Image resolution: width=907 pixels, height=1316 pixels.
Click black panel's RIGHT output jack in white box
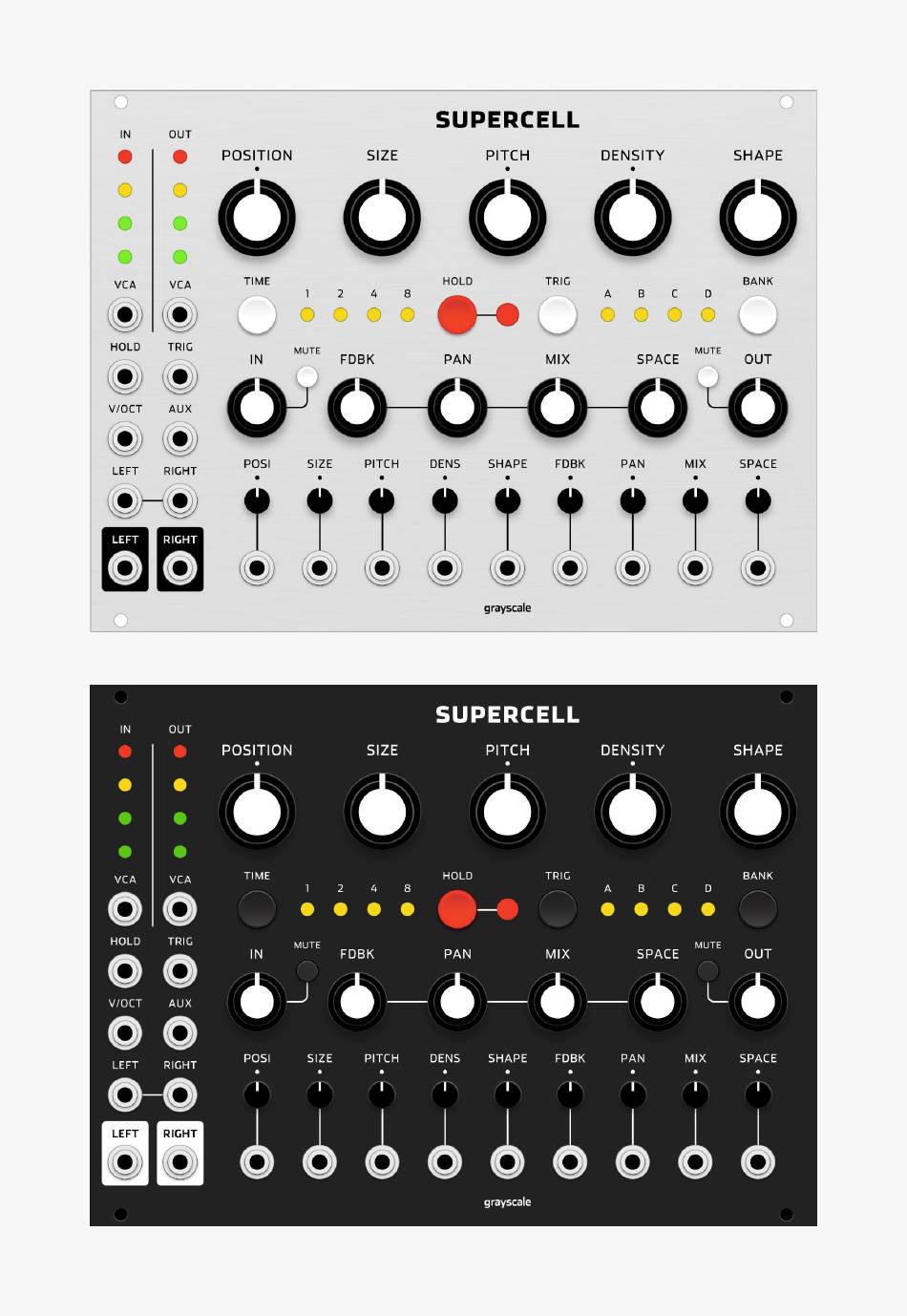[180, 1162]
